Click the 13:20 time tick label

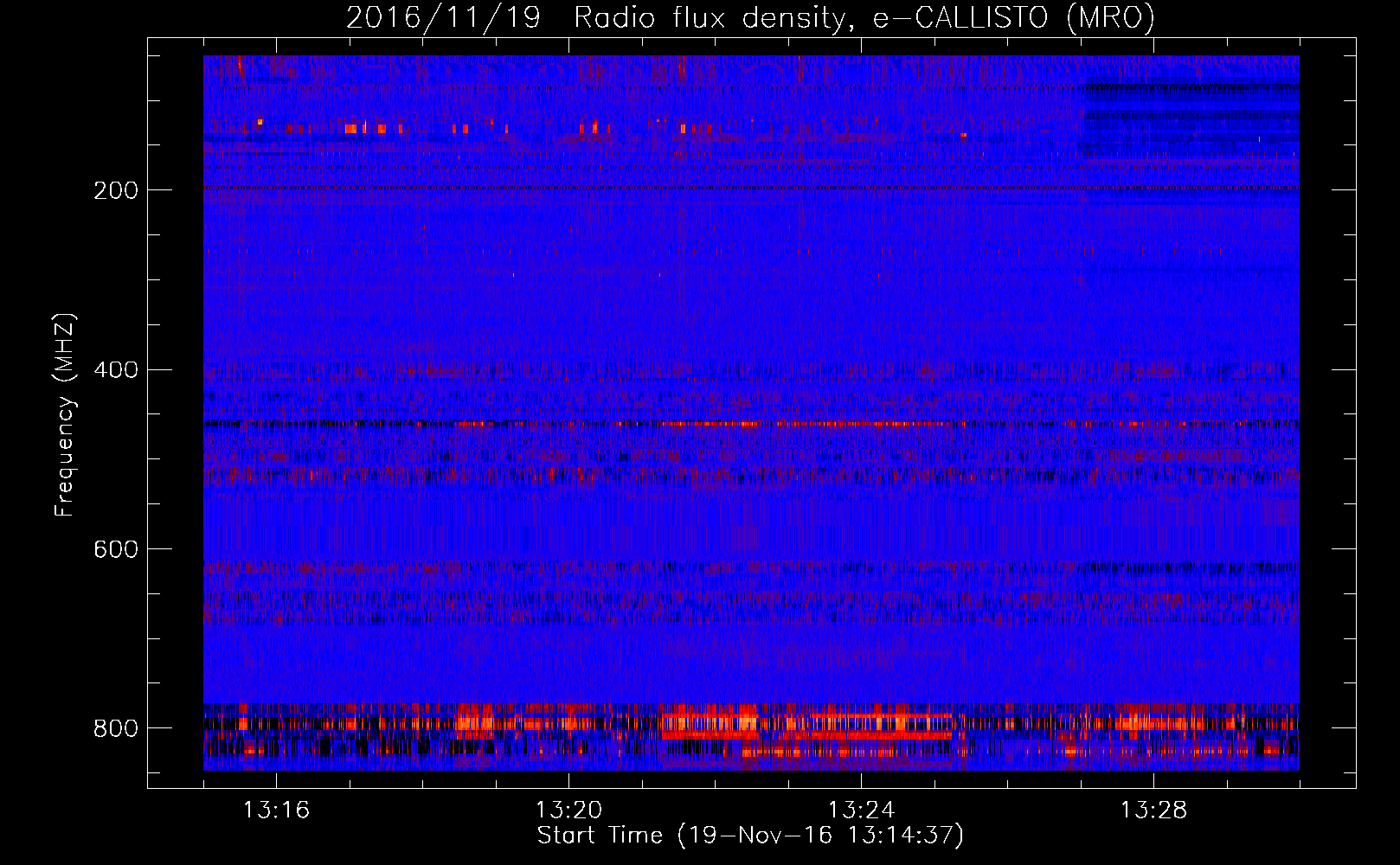point(568,811)
